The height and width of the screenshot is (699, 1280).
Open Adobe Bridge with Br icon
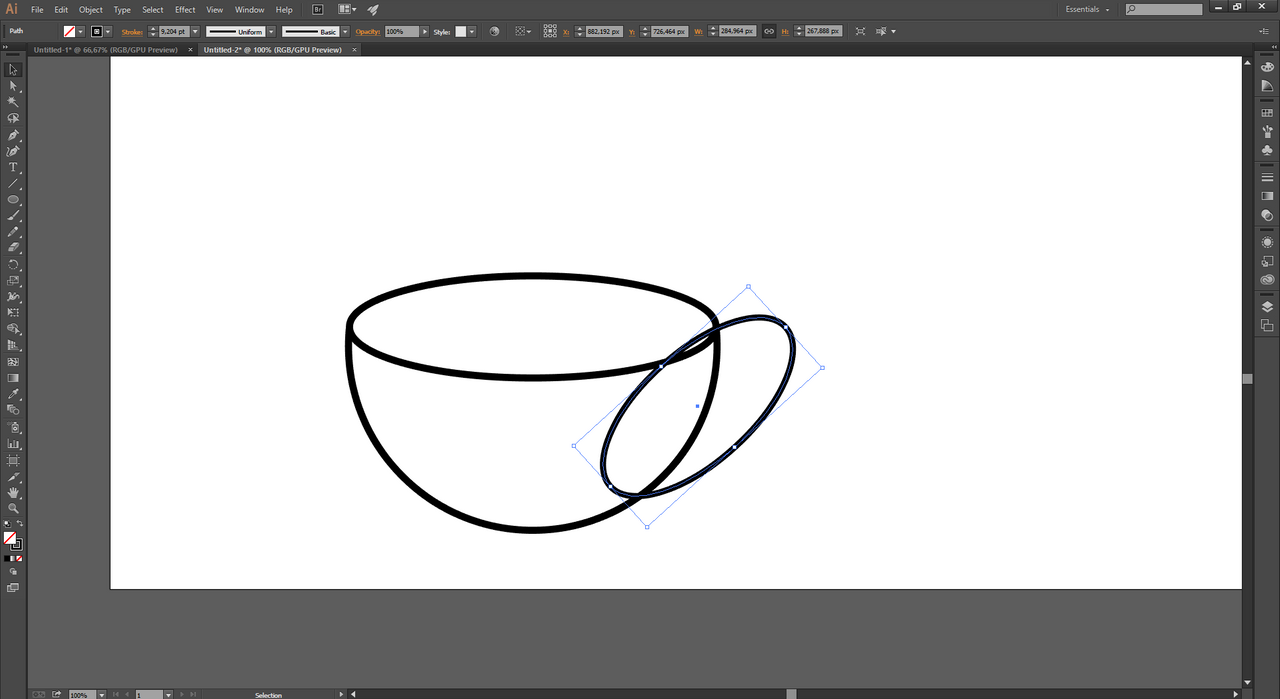point(318,9)
